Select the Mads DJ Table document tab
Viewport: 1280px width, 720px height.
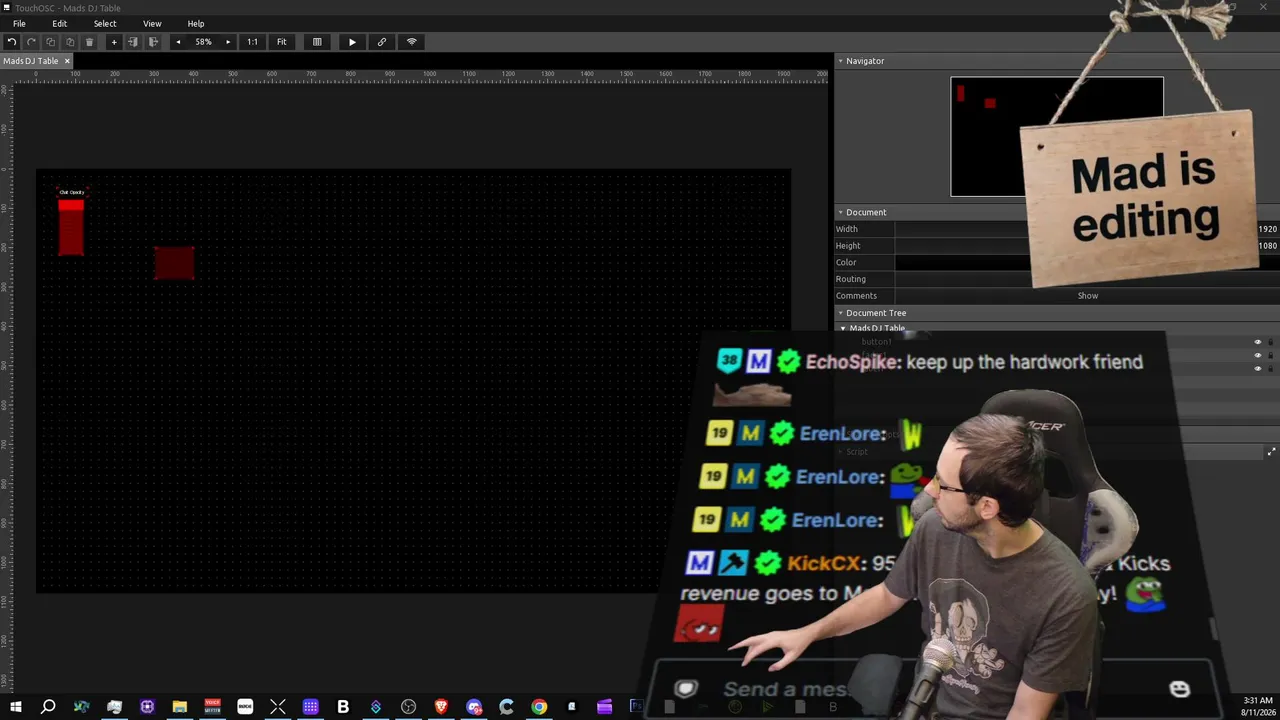tap(31, 61)
